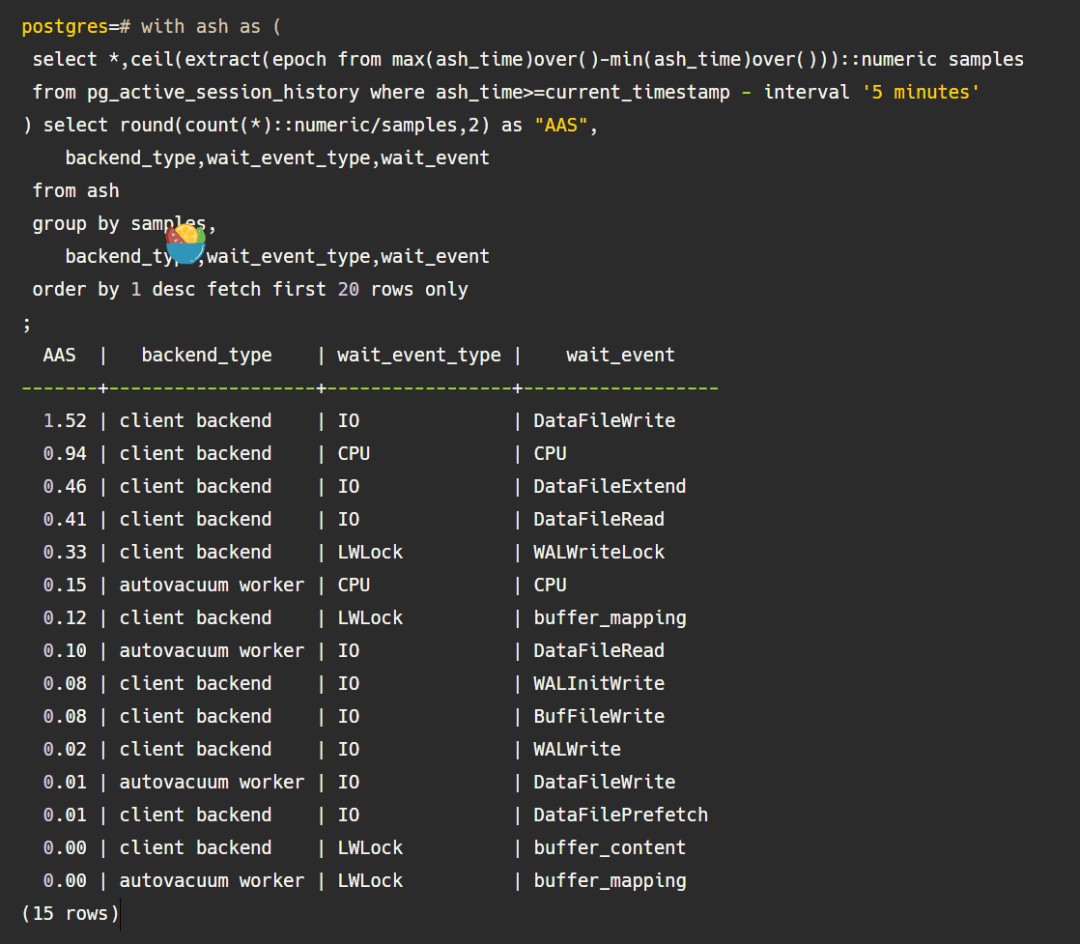Click the 1.52 AAS value

pyautogui.click(x=65, y=421)
